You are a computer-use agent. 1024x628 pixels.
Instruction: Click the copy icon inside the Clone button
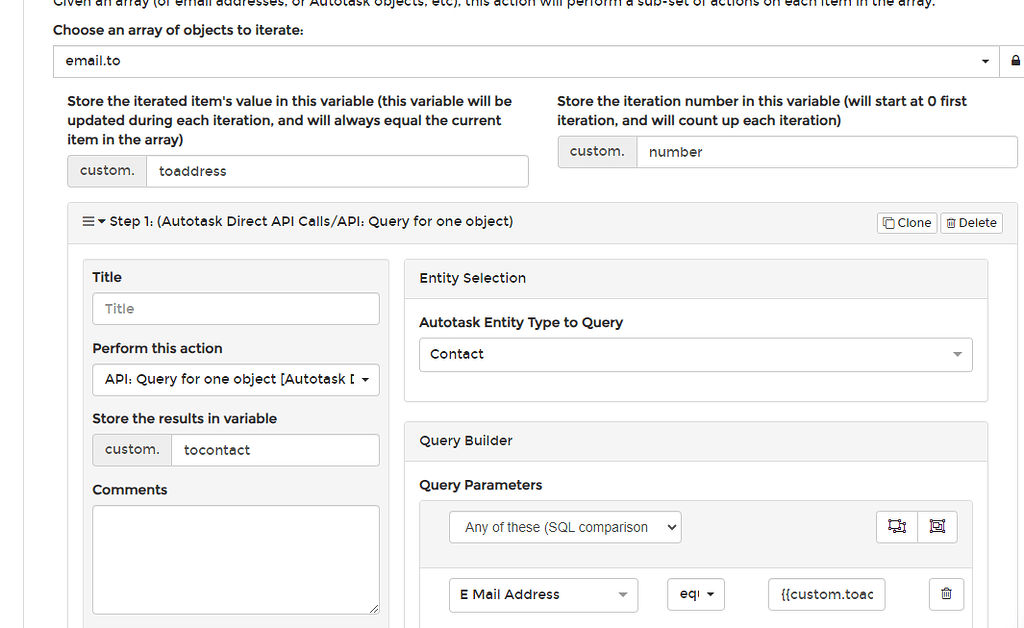coord(888,222)
